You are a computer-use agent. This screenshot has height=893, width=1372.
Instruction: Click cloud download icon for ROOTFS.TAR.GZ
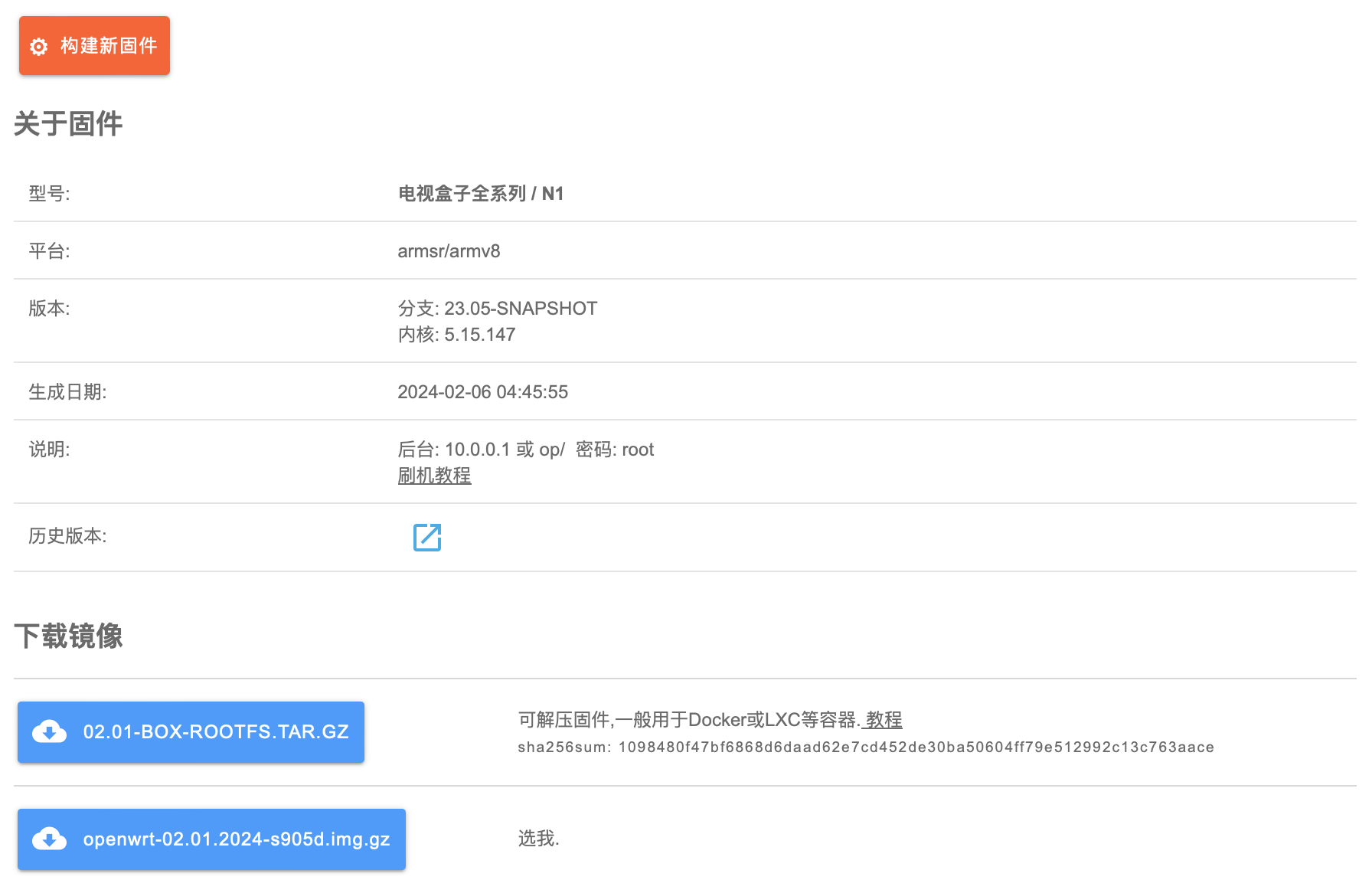click(x=49, y=732)
